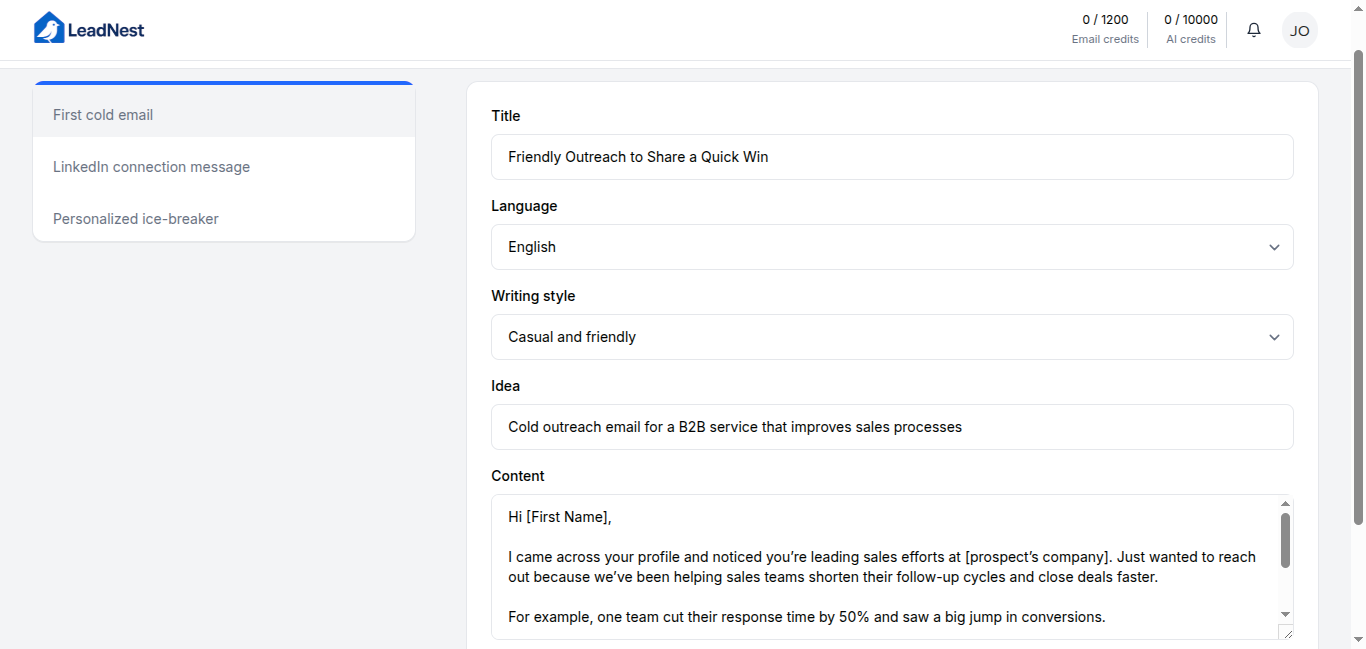This screenshot has height=649, width=1366.
Task: Focus the Idea text field
Action: coord(892,427)
